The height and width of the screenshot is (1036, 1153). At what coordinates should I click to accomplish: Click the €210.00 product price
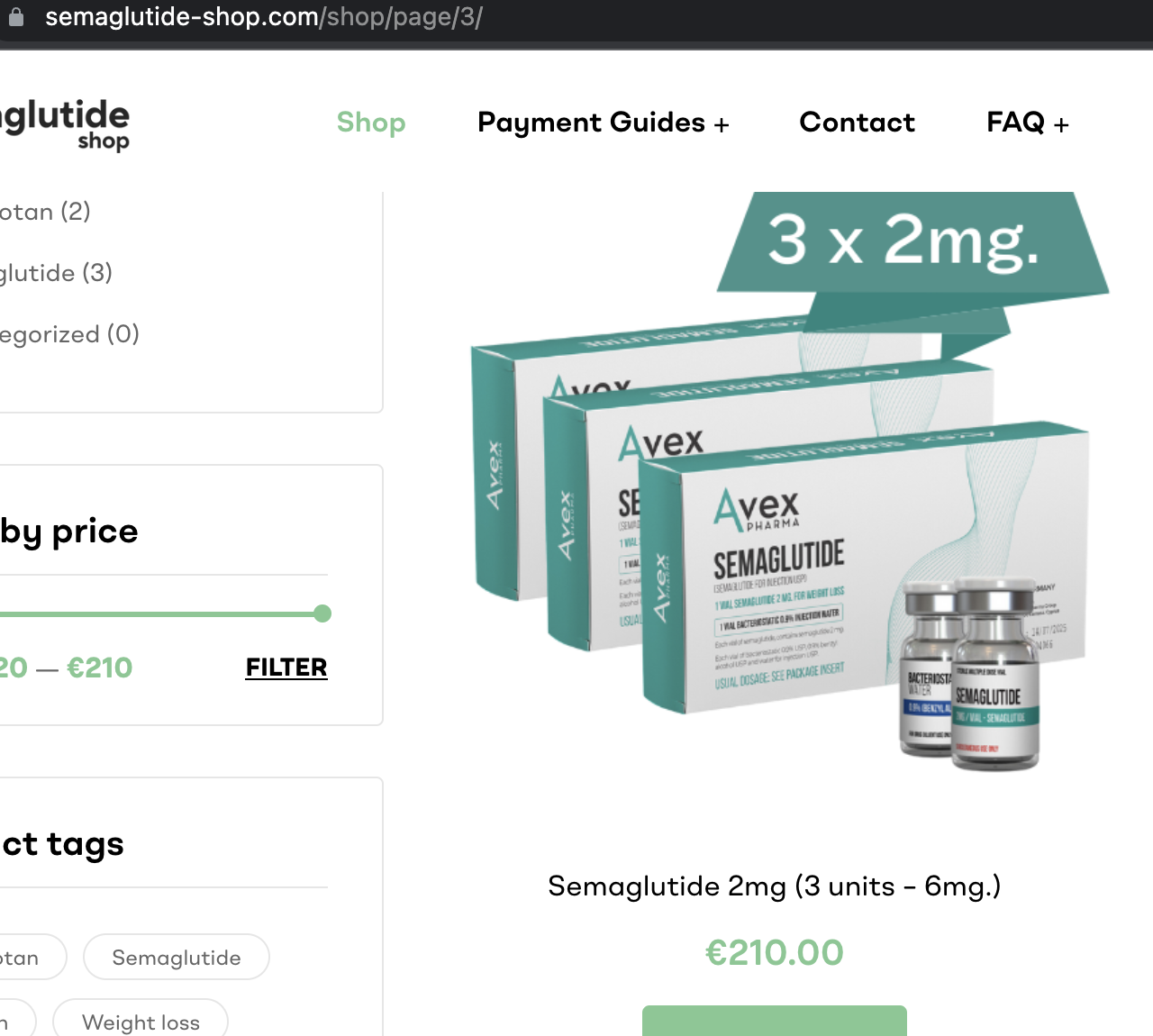(775, 952)
